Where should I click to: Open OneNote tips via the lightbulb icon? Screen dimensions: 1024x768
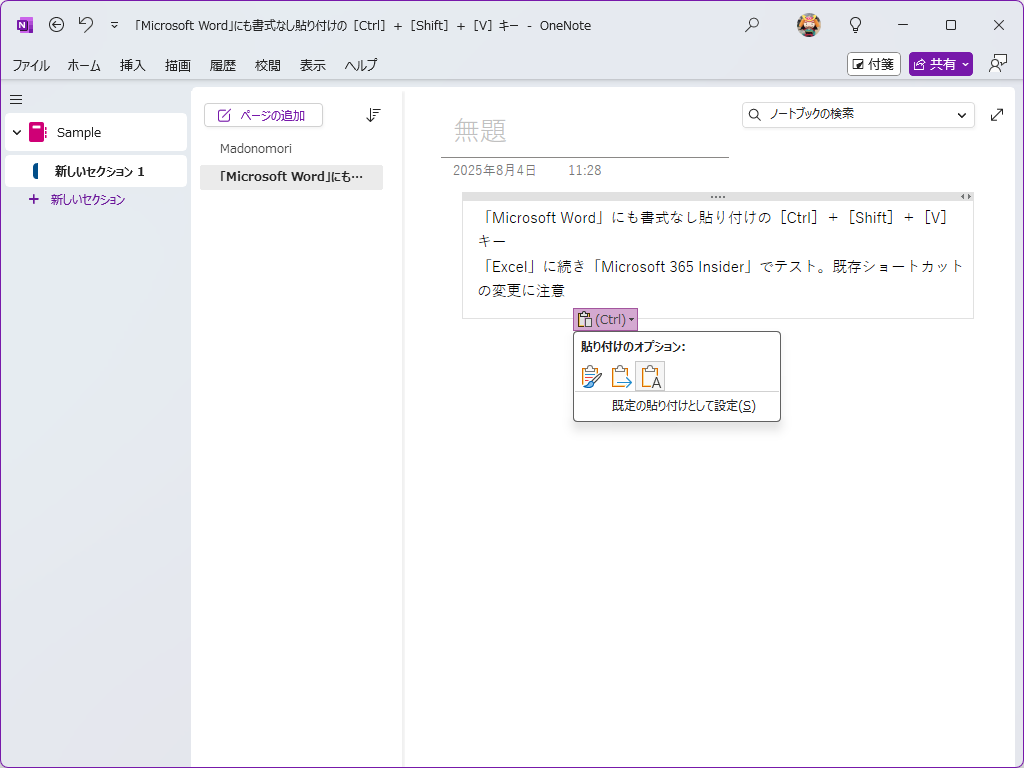(x=855, y=25)
